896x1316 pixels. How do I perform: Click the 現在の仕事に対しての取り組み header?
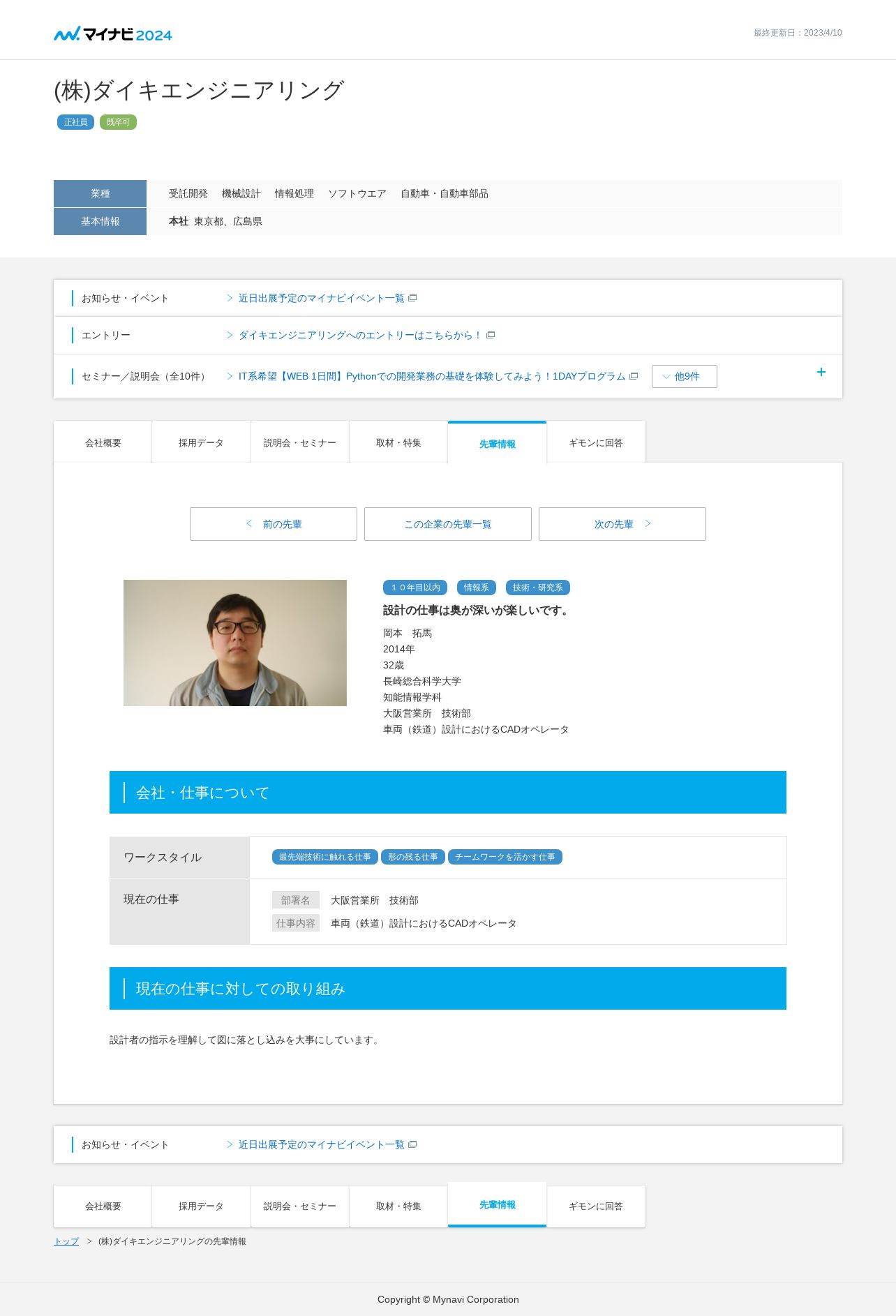(448, 988)
